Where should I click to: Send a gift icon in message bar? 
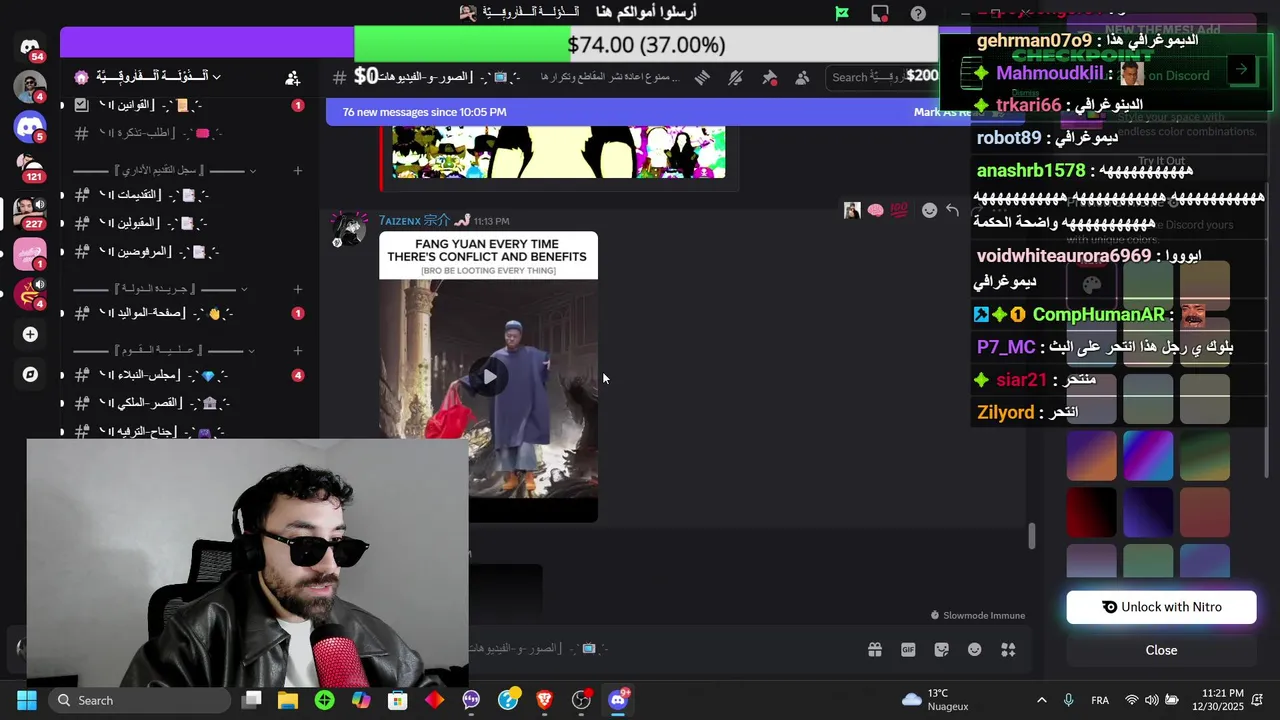[x=875, y=650]
